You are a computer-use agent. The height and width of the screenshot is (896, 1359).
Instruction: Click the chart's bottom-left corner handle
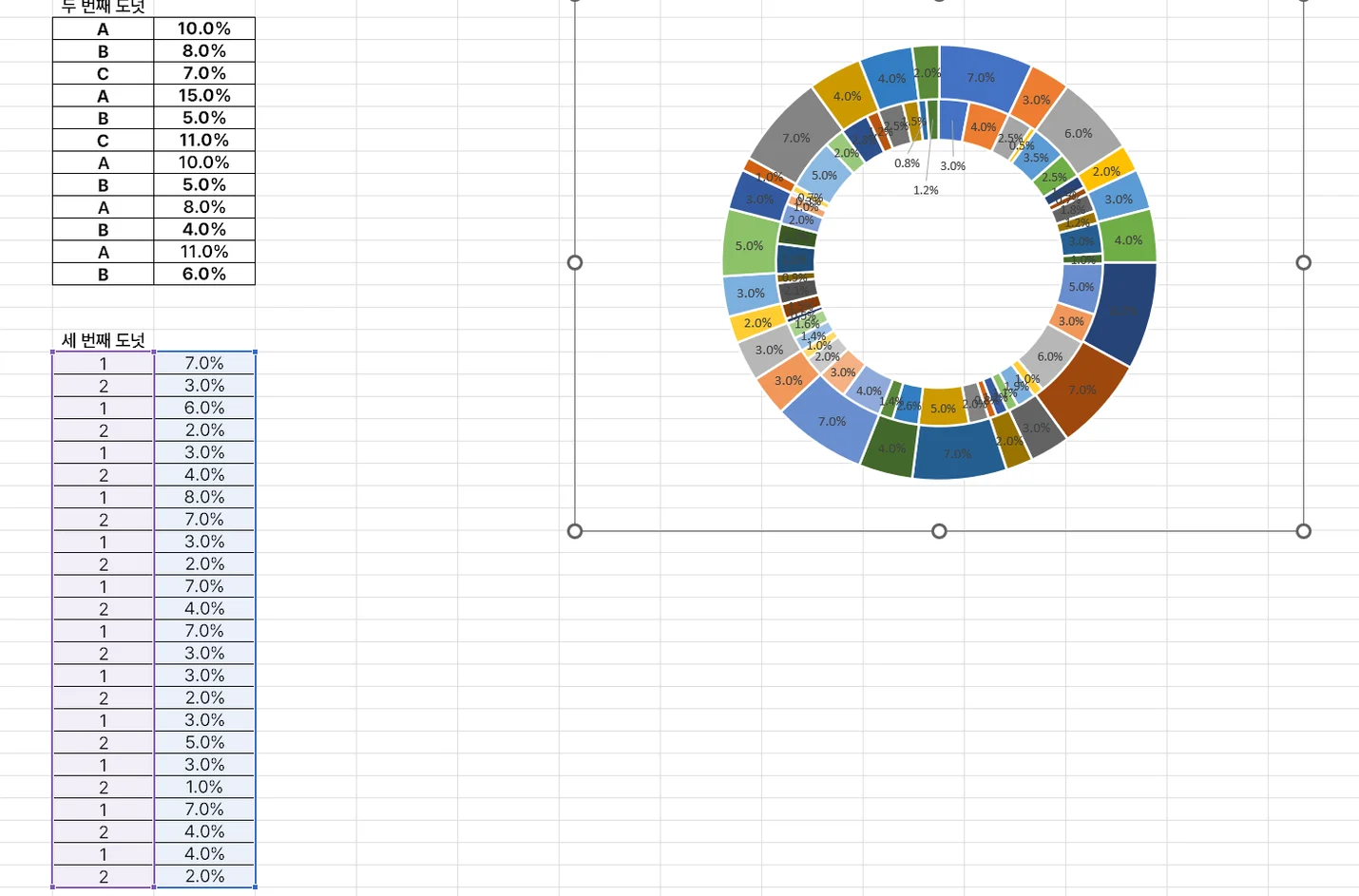tap(575, 531)
